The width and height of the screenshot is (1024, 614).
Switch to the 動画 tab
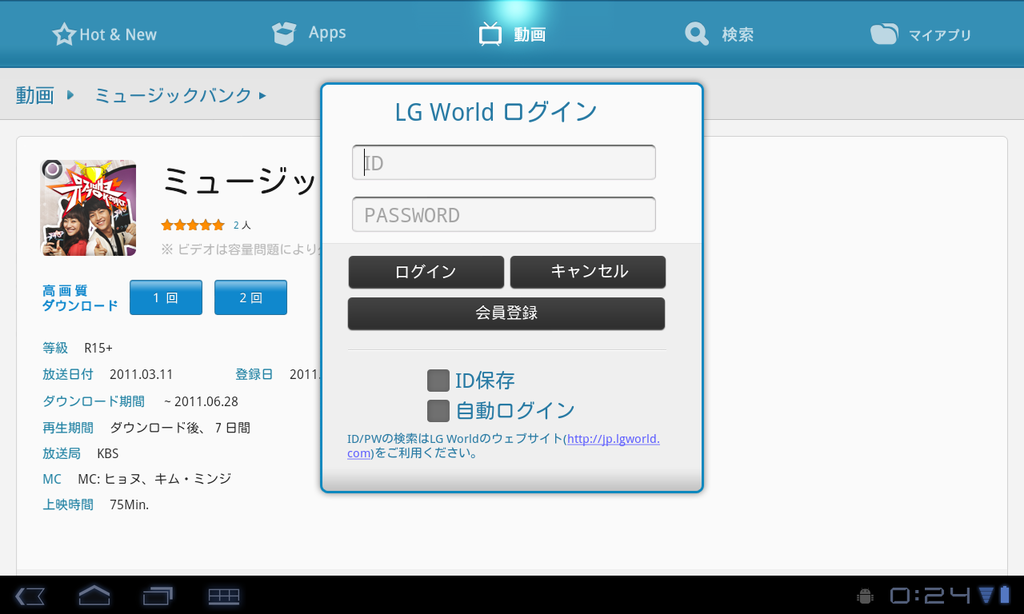click(512, 34)
